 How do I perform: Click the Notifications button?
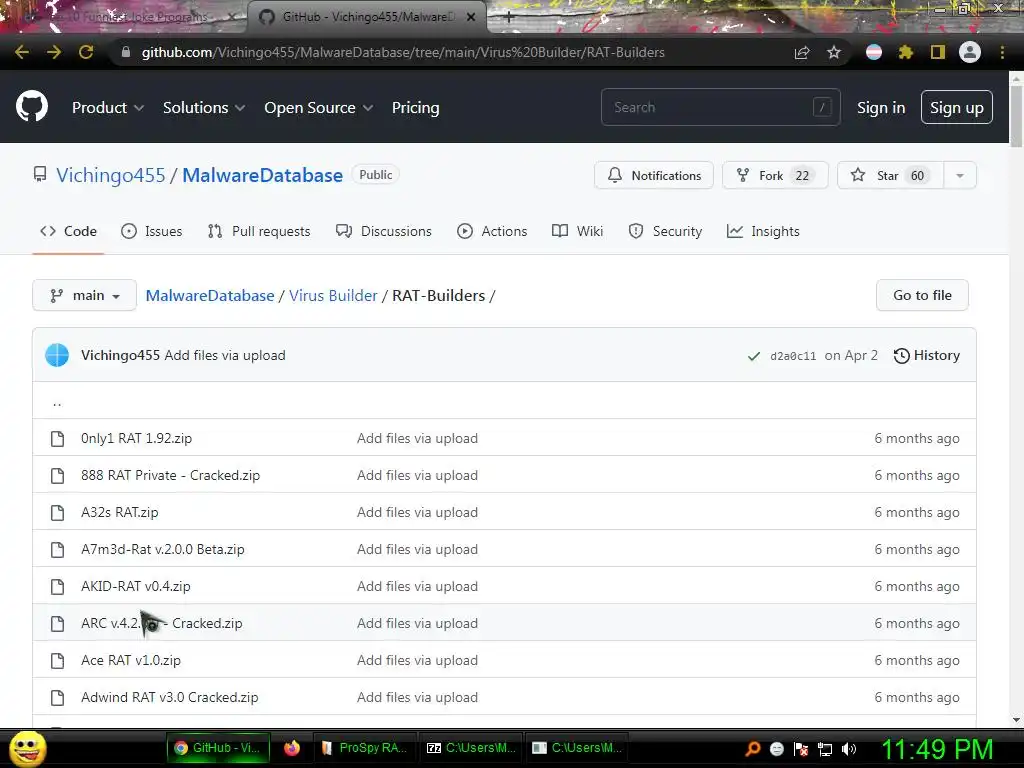[654, 175]
